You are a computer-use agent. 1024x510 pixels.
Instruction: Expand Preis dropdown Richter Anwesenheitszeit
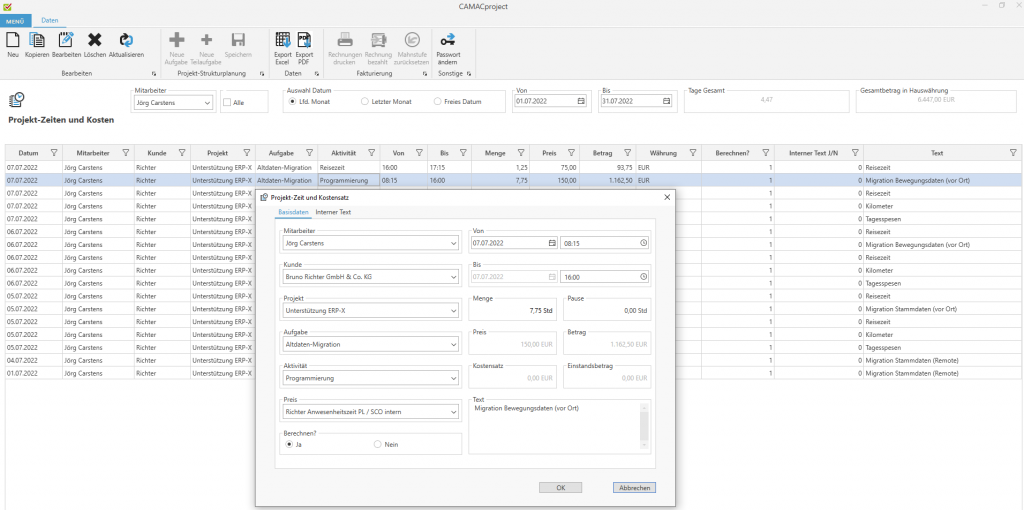click(454, 412)
